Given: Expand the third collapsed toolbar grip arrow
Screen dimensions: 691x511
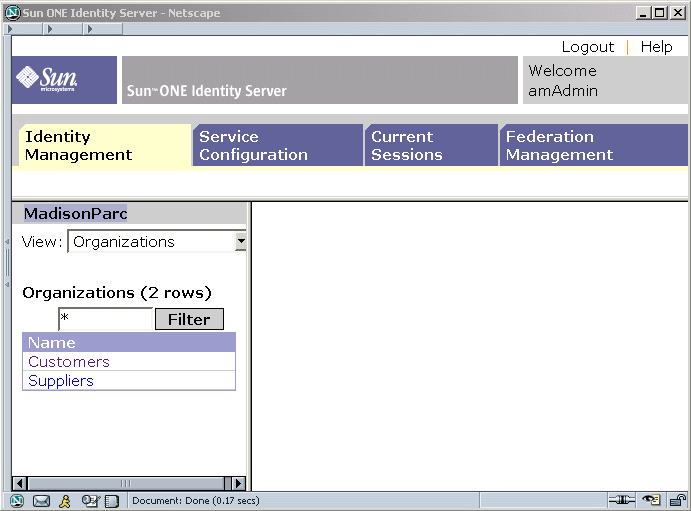Looking at the screenshot, I should [x=90, y=29].
